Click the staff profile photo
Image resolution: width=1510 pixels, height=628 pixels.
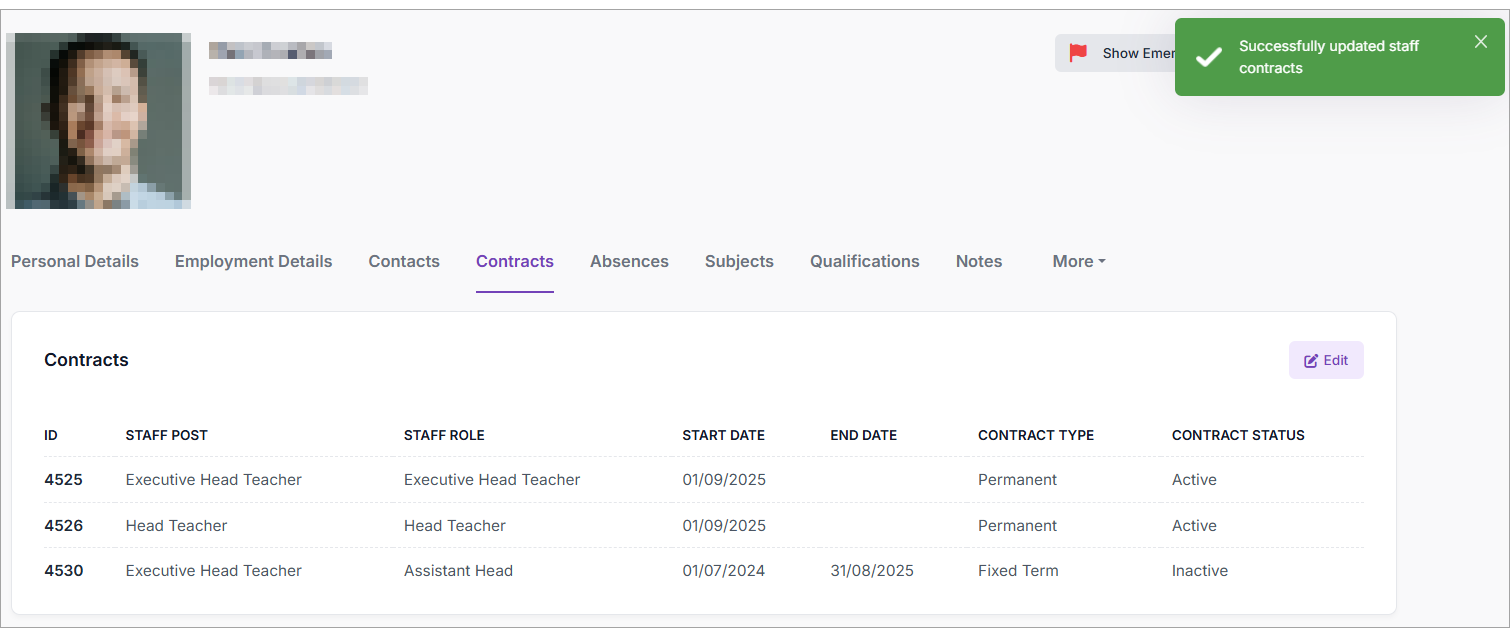98,121
